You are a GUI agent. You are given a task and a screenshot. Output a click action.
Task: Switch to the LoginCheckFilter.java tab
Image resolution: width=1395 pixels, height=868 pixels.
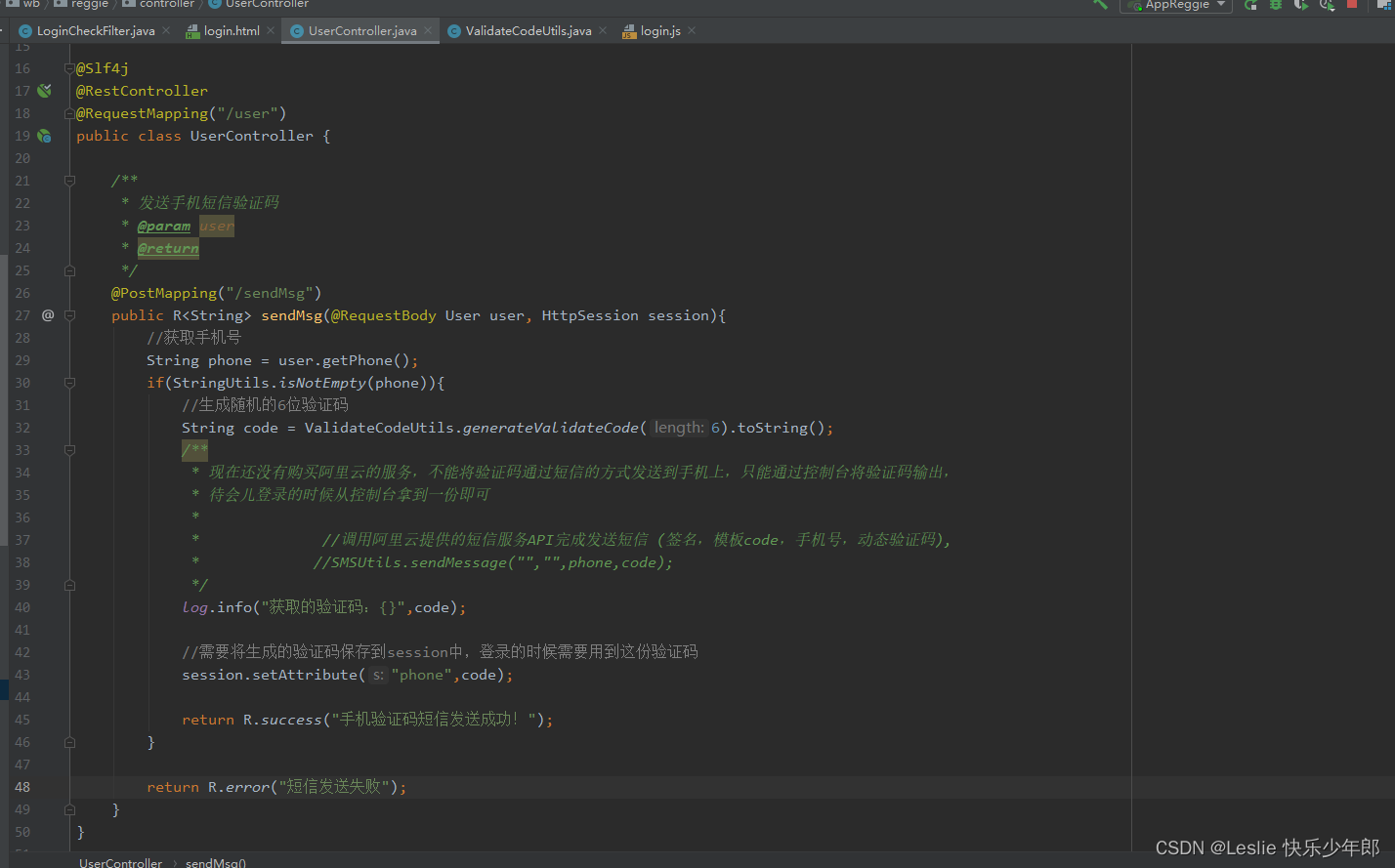click(x=95, y=31)
